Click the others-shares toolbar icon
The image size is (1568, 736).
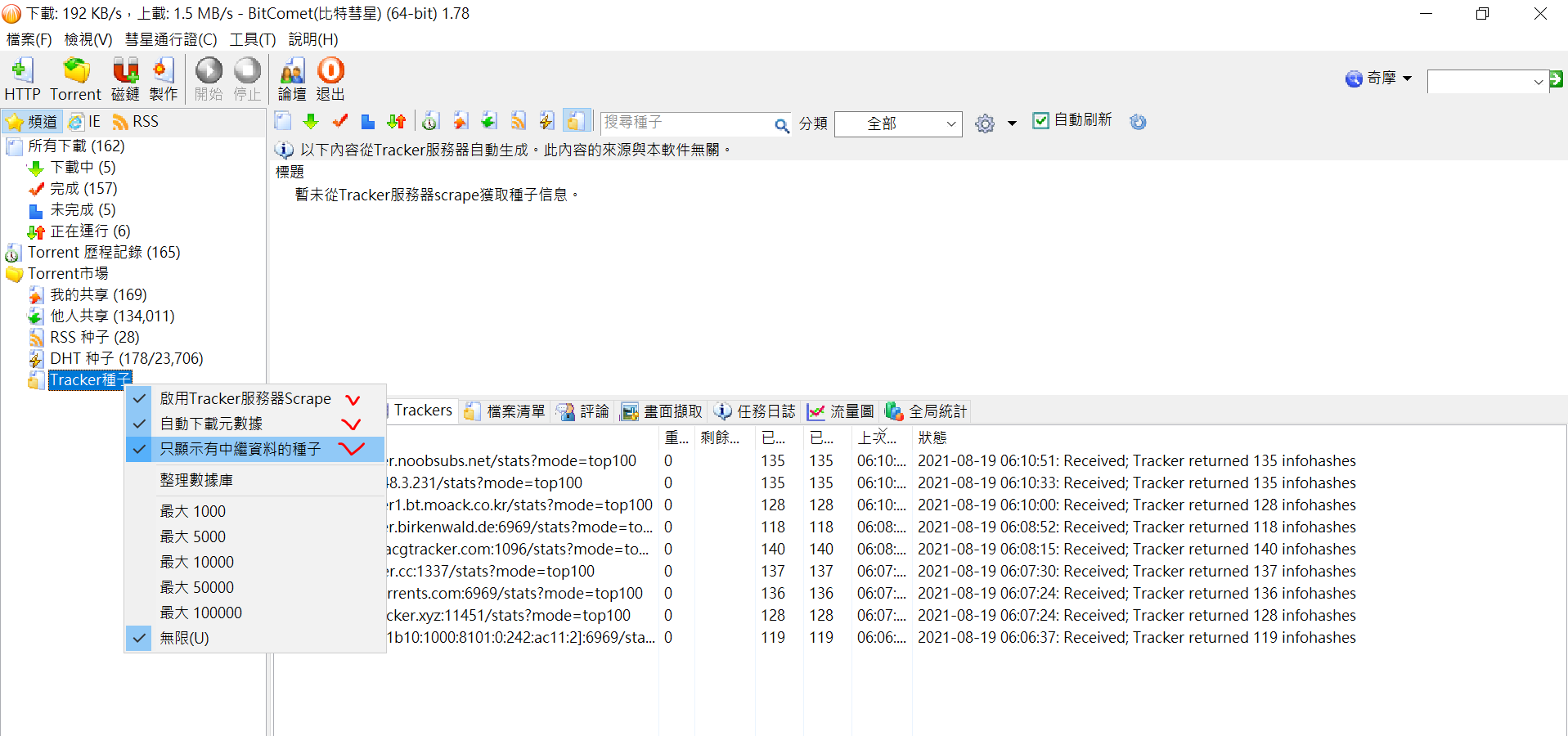click(489, 121)
